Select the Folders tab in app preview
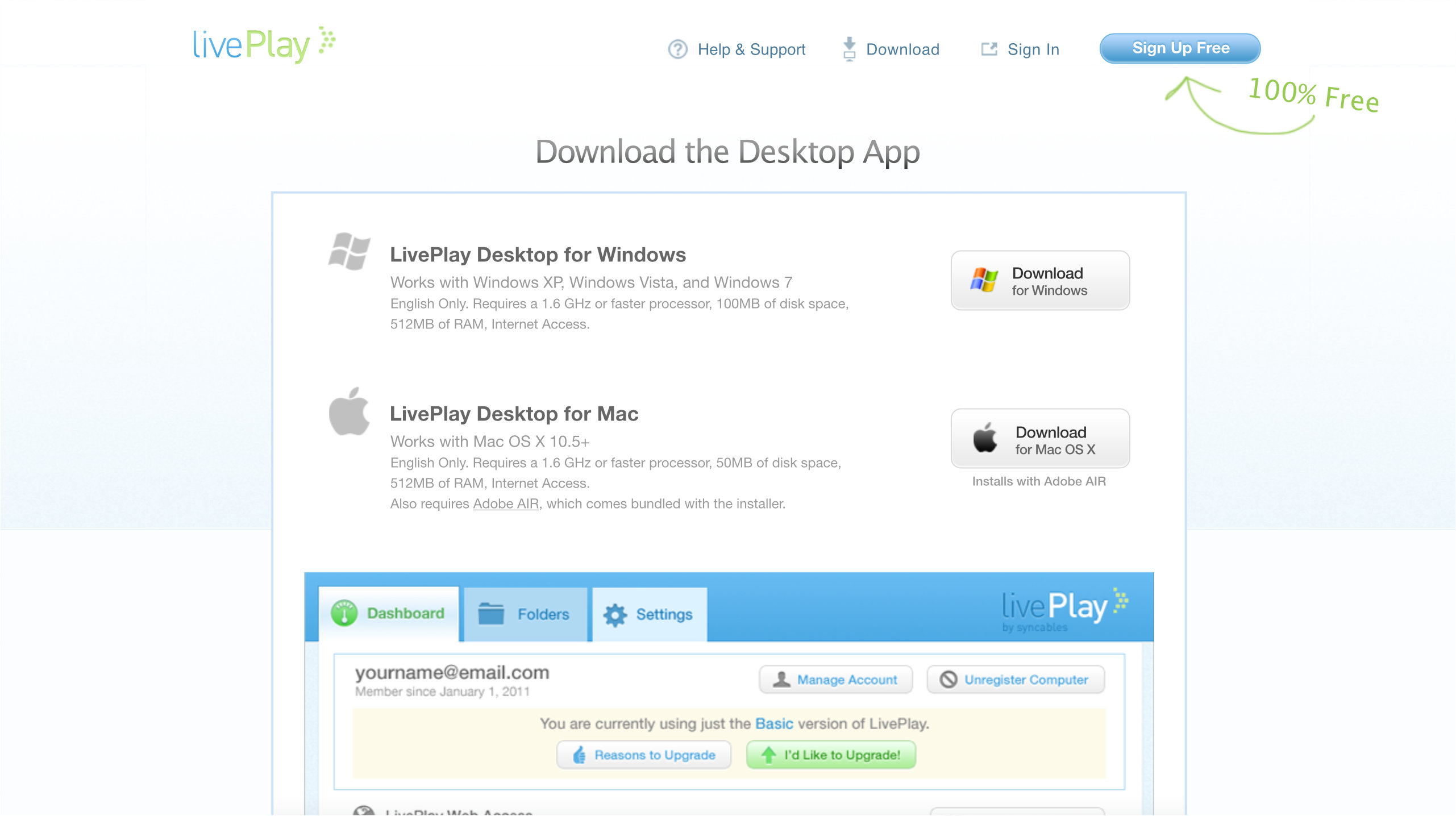Viewport: 1456px width, 816px height. coord(525,614)
